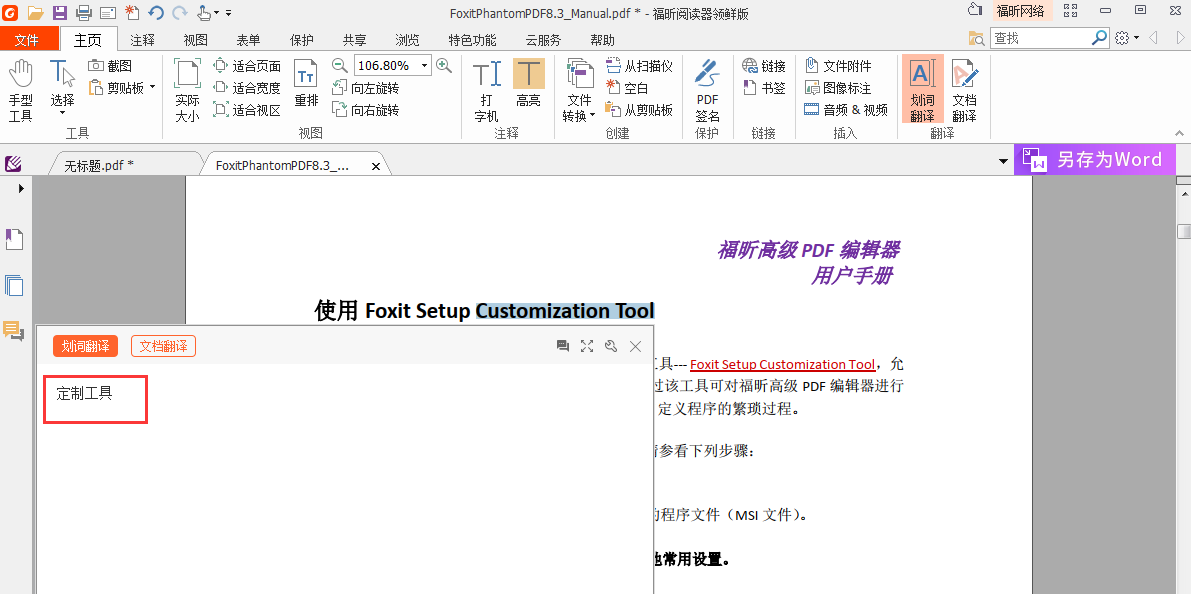Screen dimensions: 1191x594
Task: Create a blank (空白) PDF
Action: click(x=627, y=88)
